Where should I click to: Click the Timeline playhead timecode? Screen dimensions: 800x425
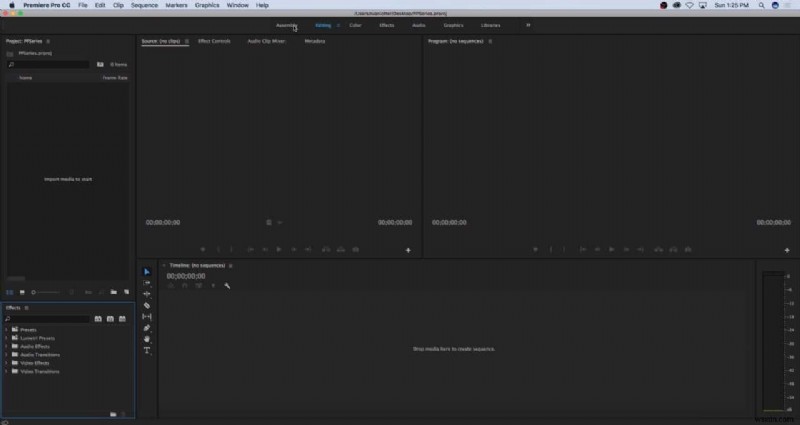[x=186, y=277]
